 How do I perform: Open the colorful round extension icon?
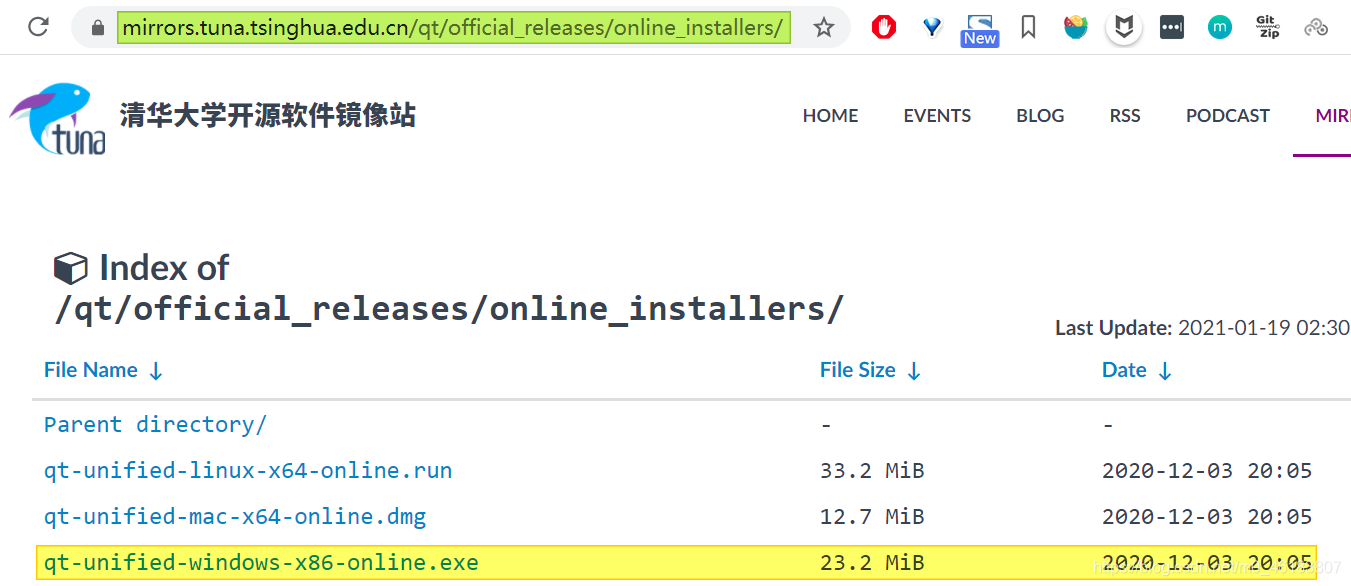coord(1076,27)
